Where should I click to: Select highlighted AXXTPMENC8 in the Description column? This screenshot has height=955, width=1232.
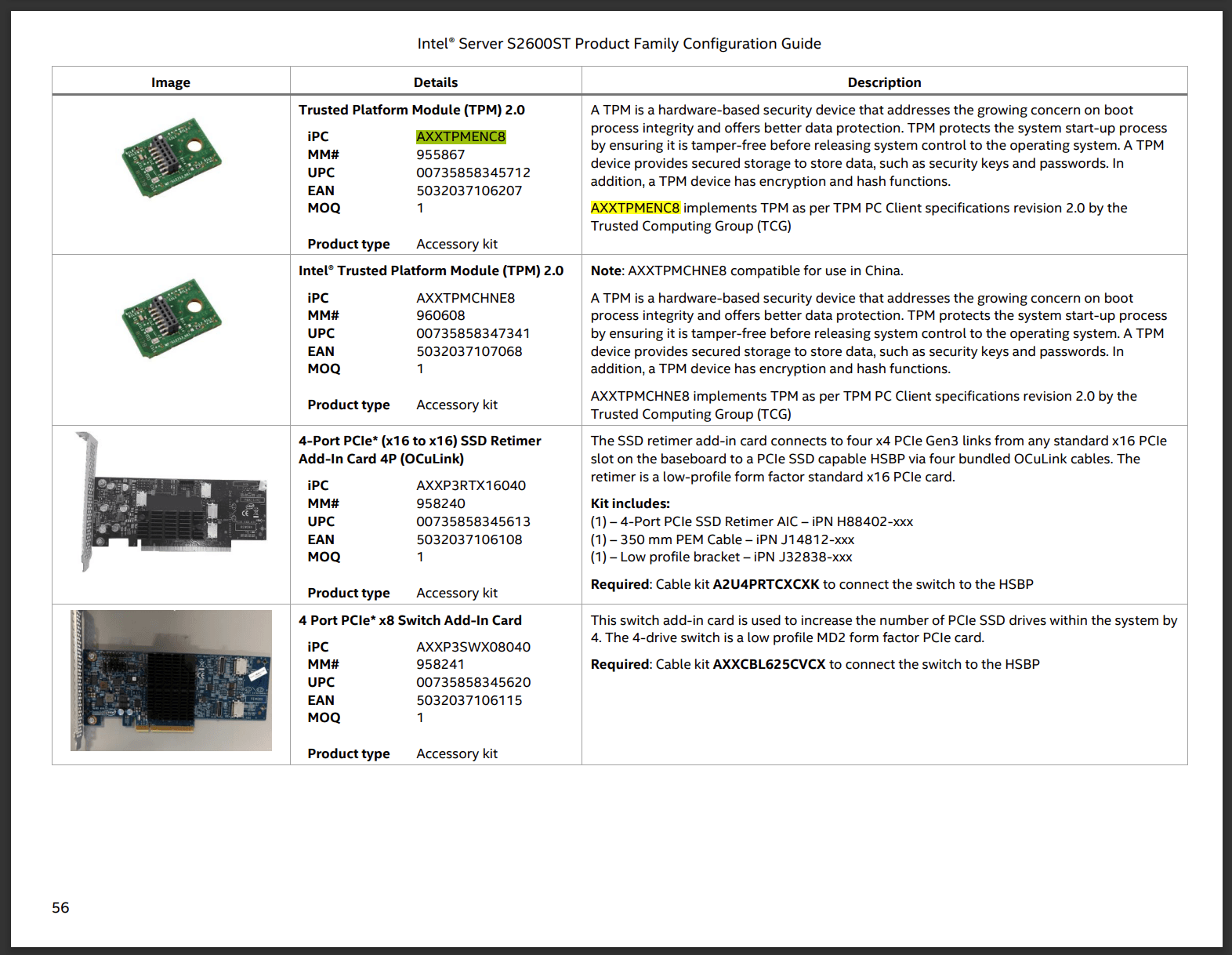[636, 208]
